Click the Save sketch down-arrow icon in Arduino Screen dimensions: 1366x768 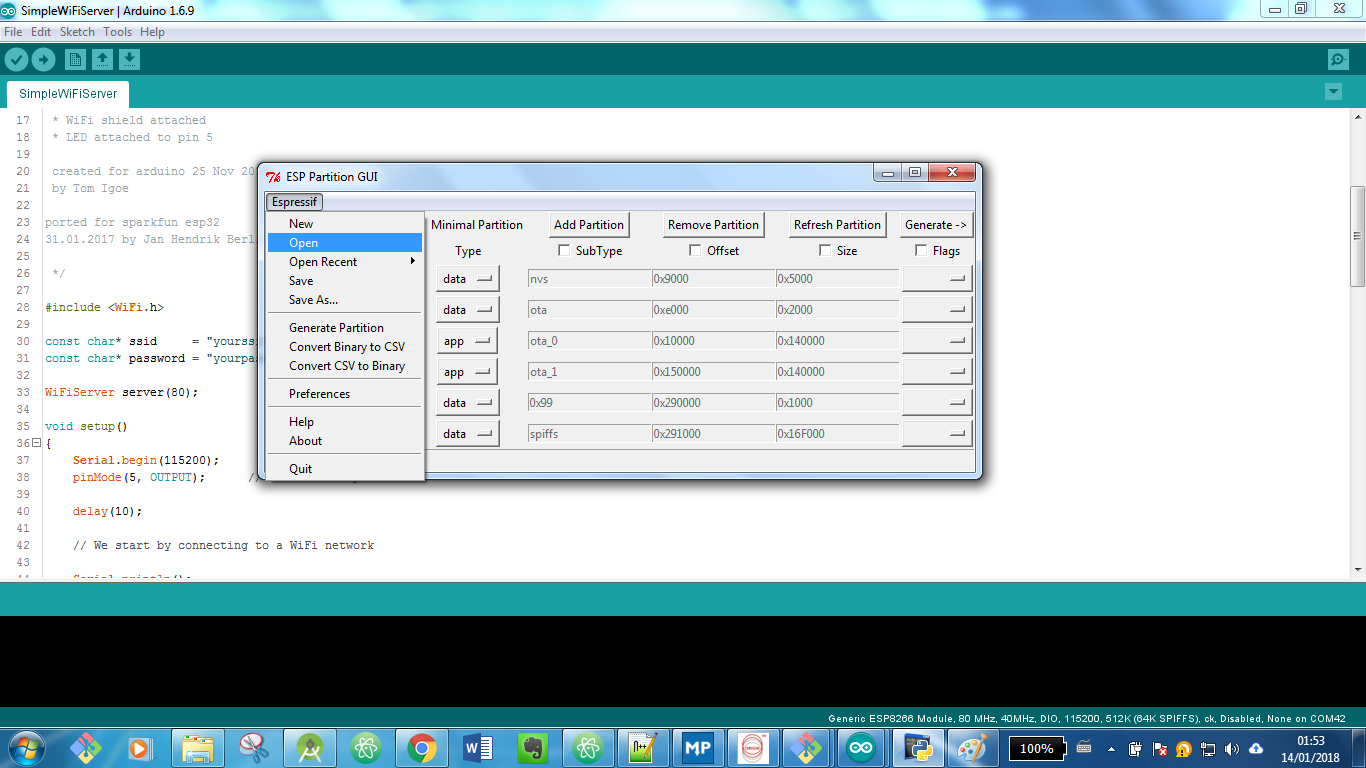pos(130,59)
